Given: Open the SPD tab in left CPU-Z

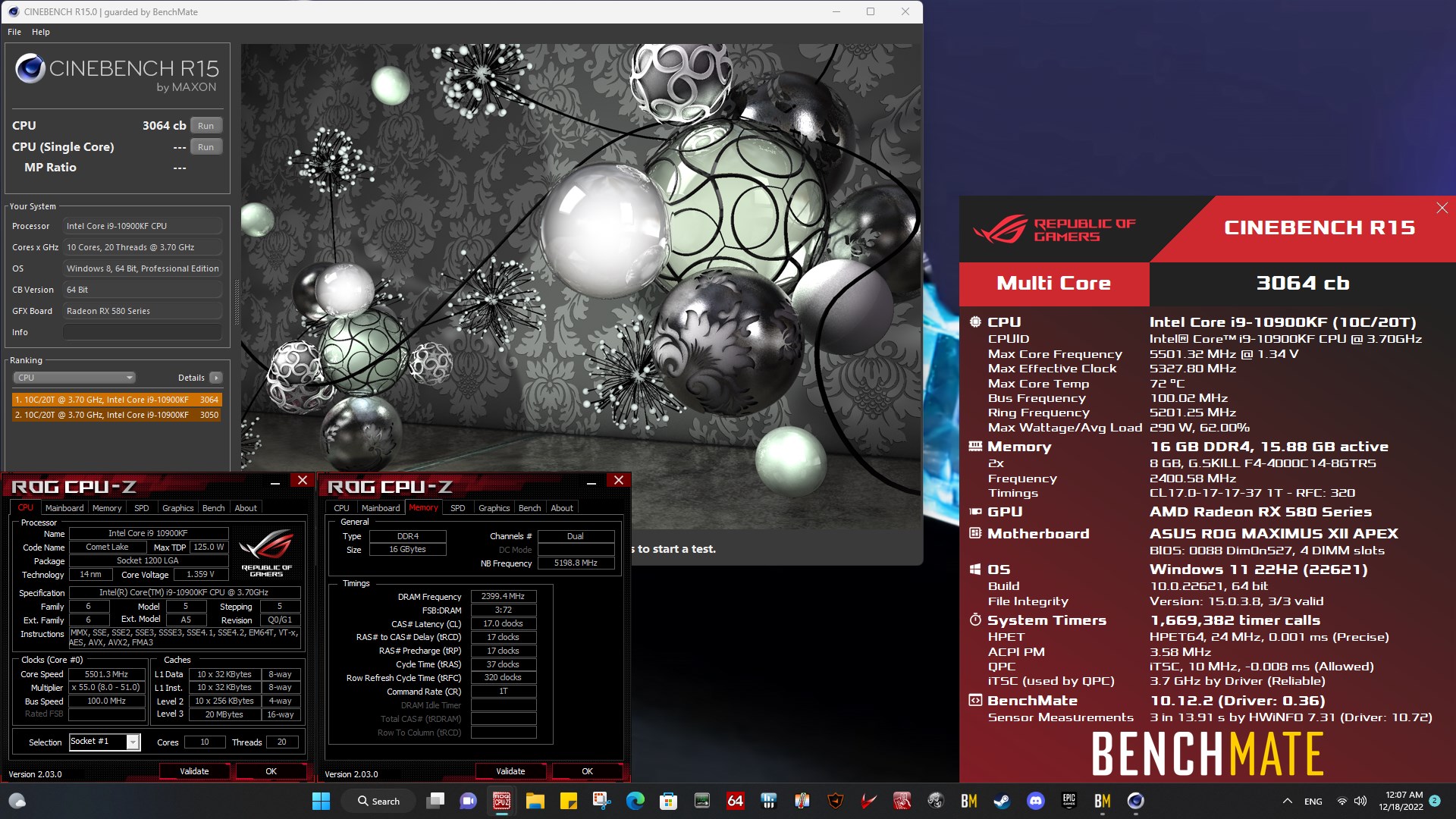Looking at the screenshot, I should point(142,508).
